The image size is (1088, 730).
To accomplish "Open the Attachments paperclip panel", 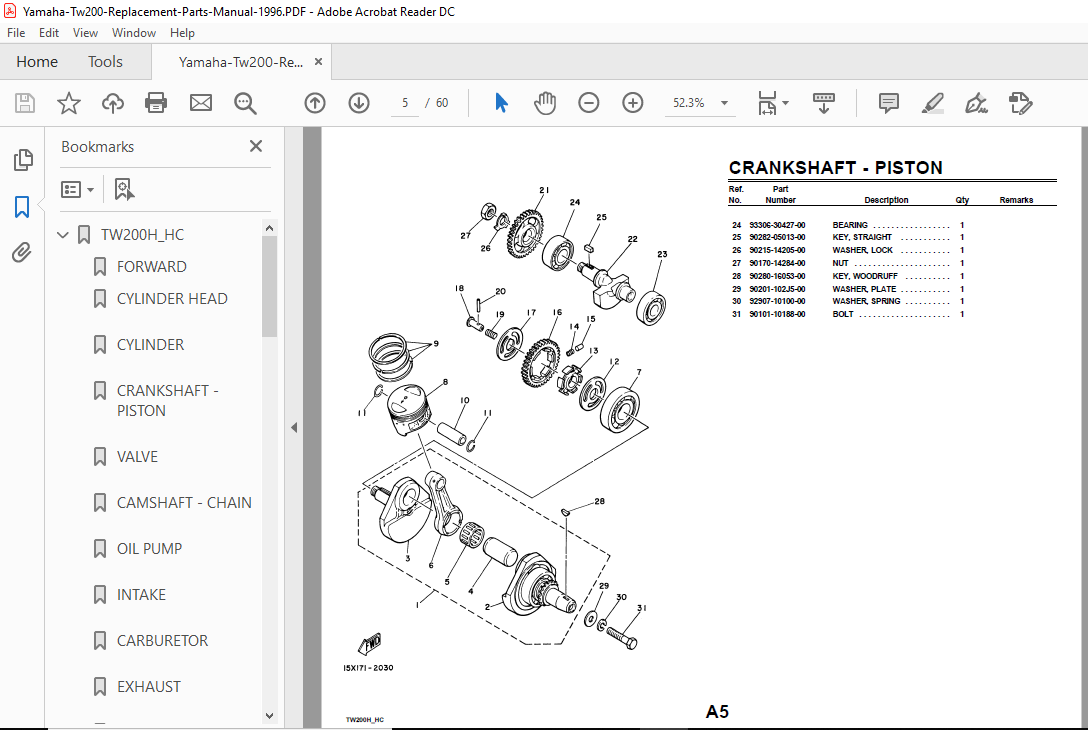I will pyautogui.click(x=22, y=252).
